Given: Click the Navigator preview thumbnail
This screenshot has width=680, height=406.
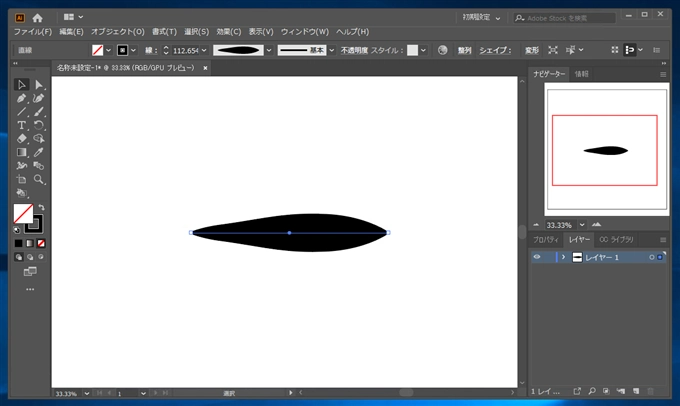Looking at the screenshot, I should pos(607,149).
